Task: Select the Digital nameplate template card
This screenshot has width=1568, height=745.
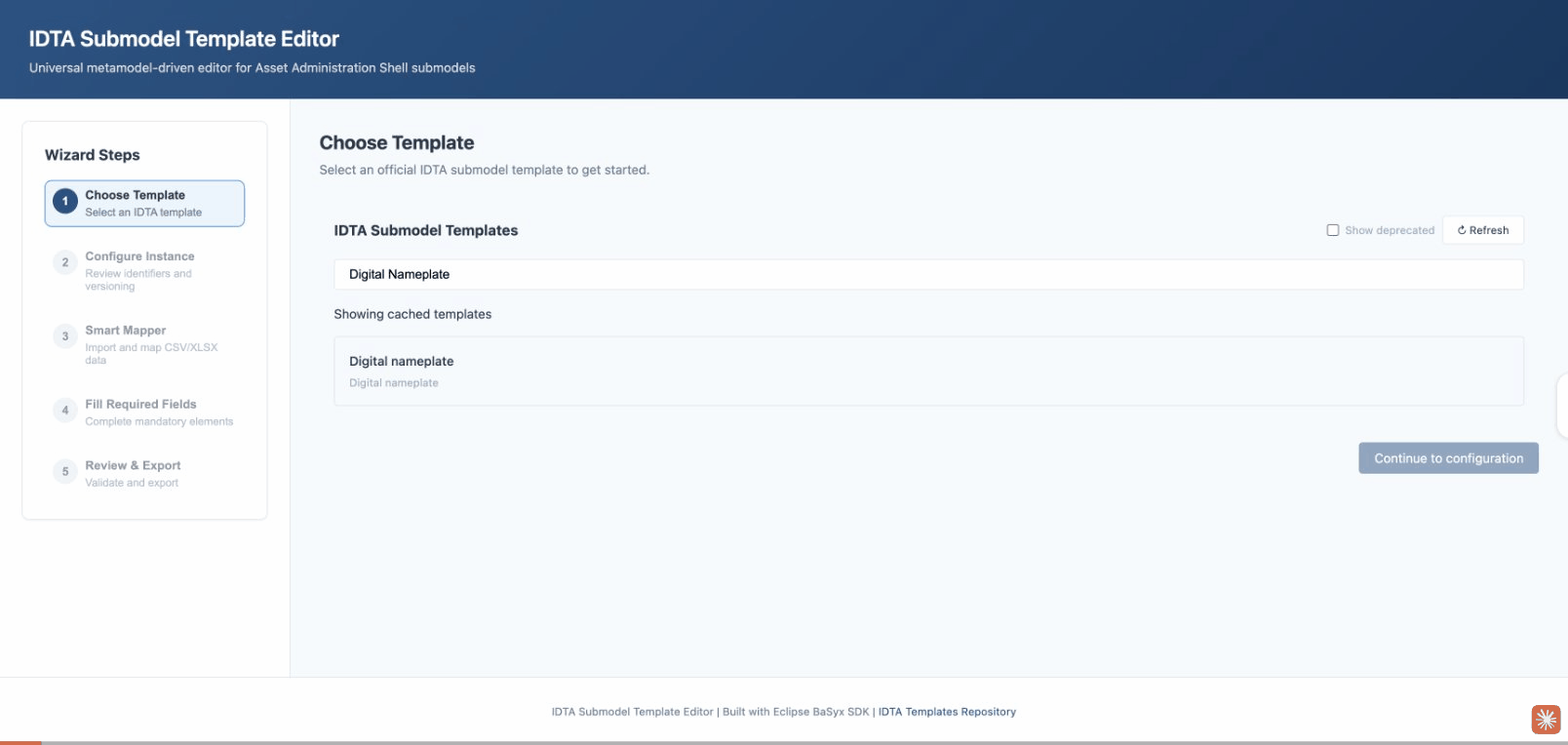Action: point(927,371)
